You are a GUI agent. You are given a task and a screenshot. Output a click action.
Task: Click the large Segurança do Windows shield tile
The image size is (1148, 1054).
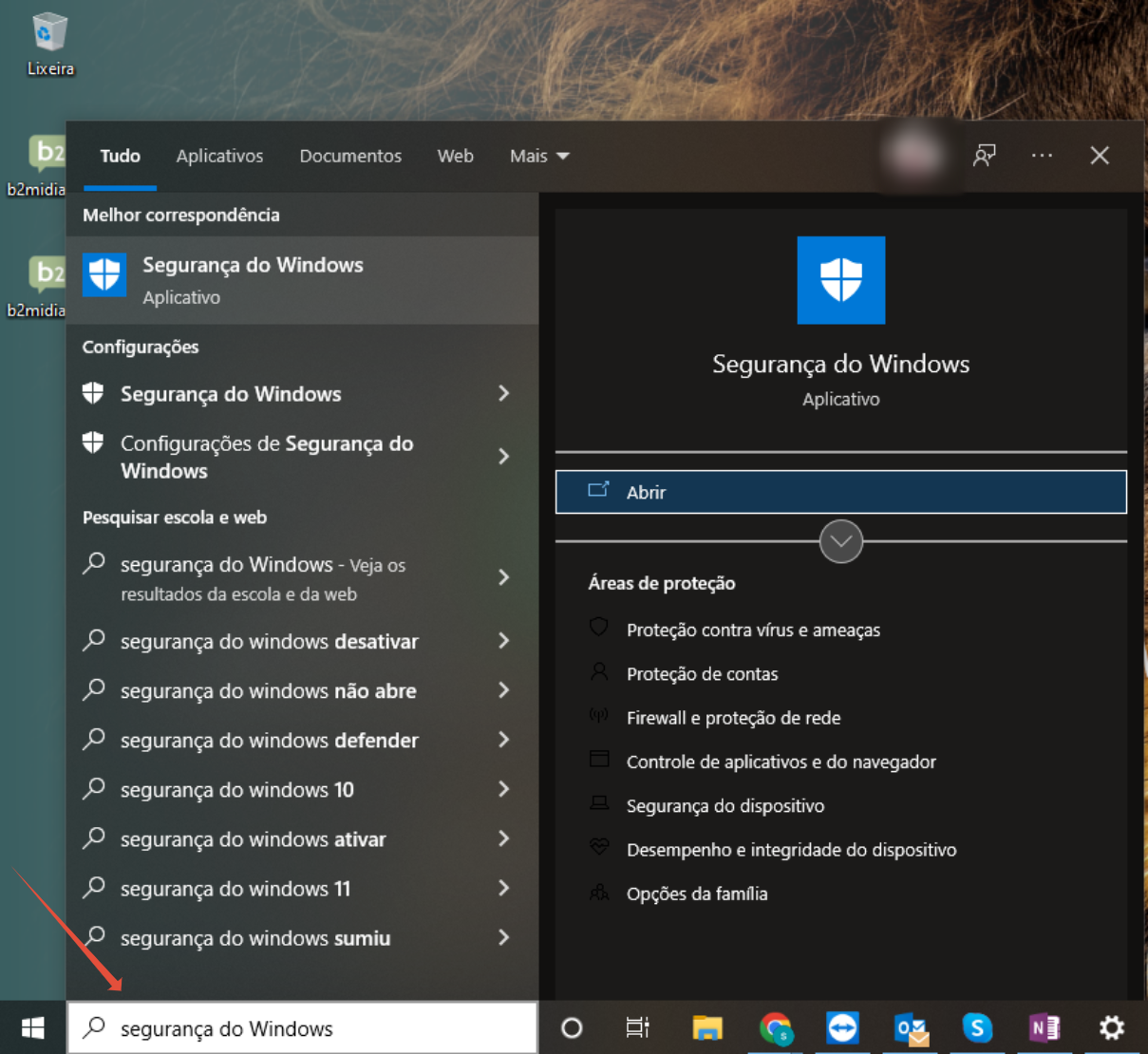pyautogui.click(x=841, y=280)
